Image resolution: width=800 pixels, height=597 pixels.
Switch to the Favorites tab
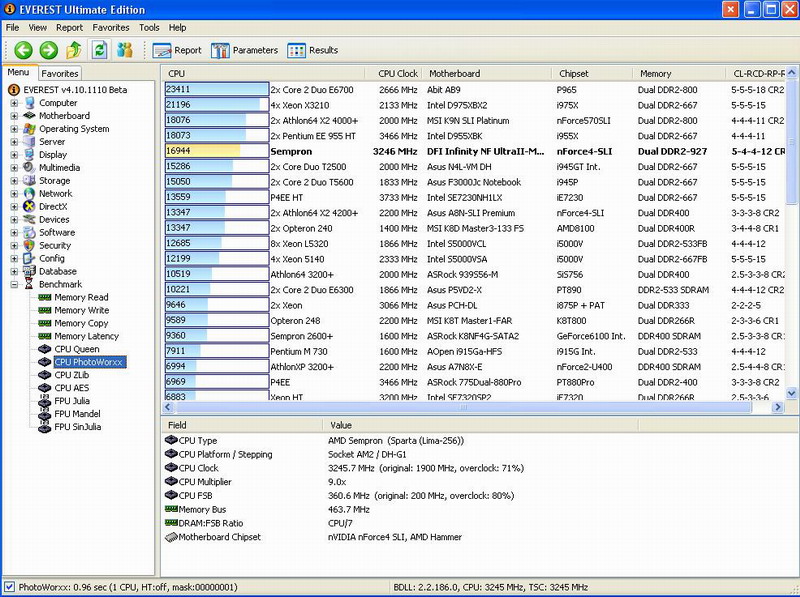click(x=60, y=73)
